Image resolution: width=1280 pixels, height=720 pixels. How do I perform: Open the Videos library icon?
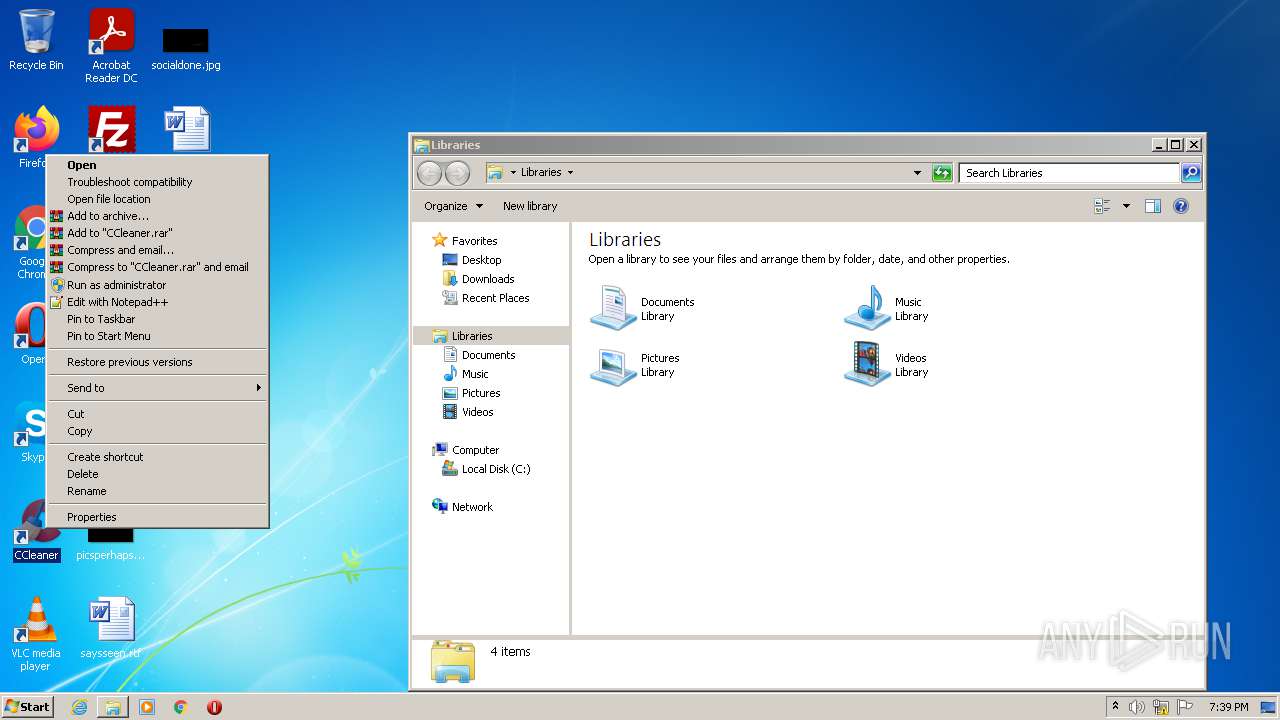(x=867, y=365)
